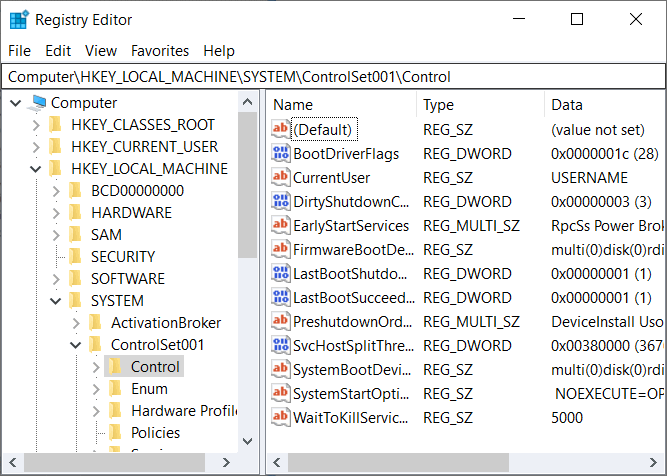The image size is (667, 476).
Task: Click the string icon of CurrentUser value
Action: tap(280, 177)
